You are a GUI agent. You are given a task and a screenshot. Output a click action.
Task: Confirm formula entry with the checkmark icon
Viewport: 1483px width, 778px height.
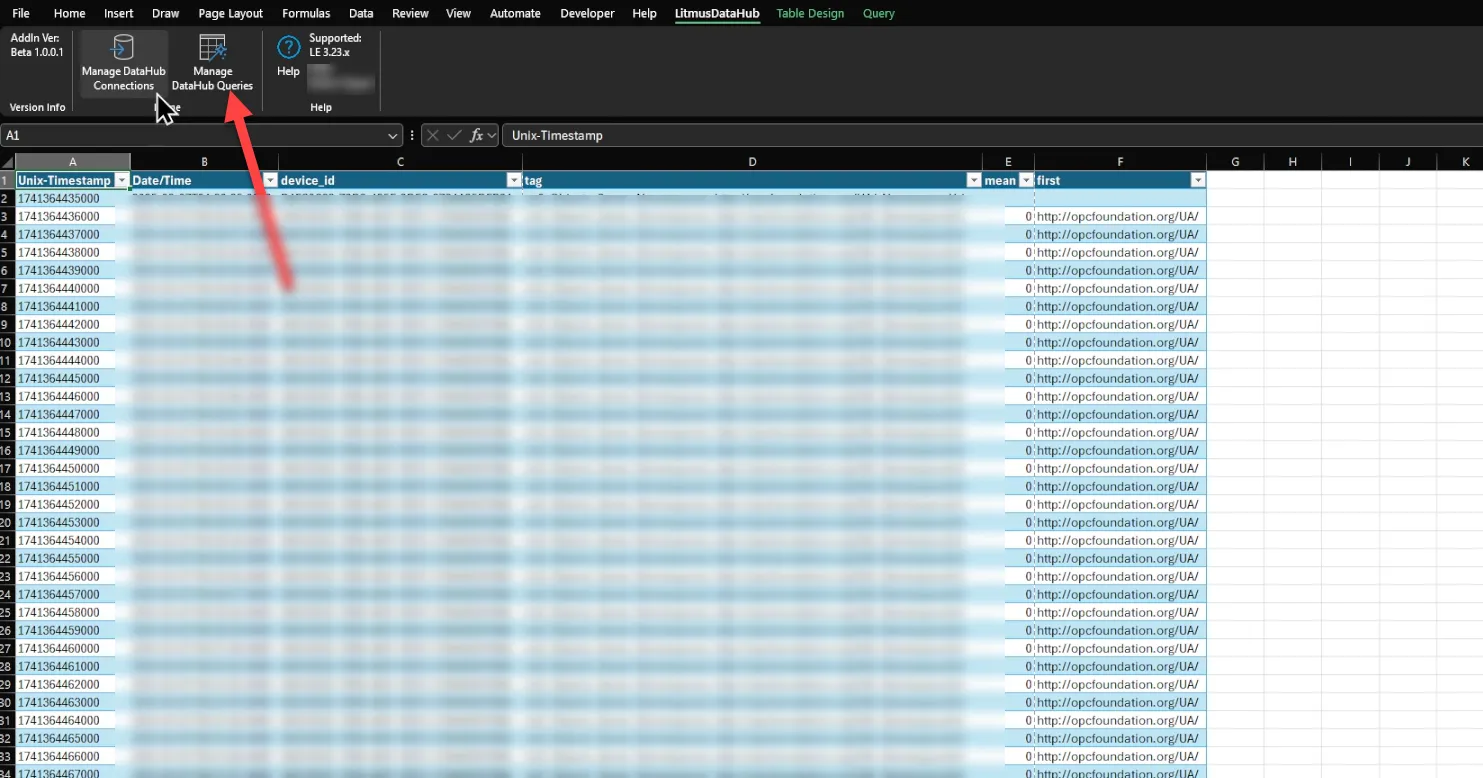click(x=454, y=135)
